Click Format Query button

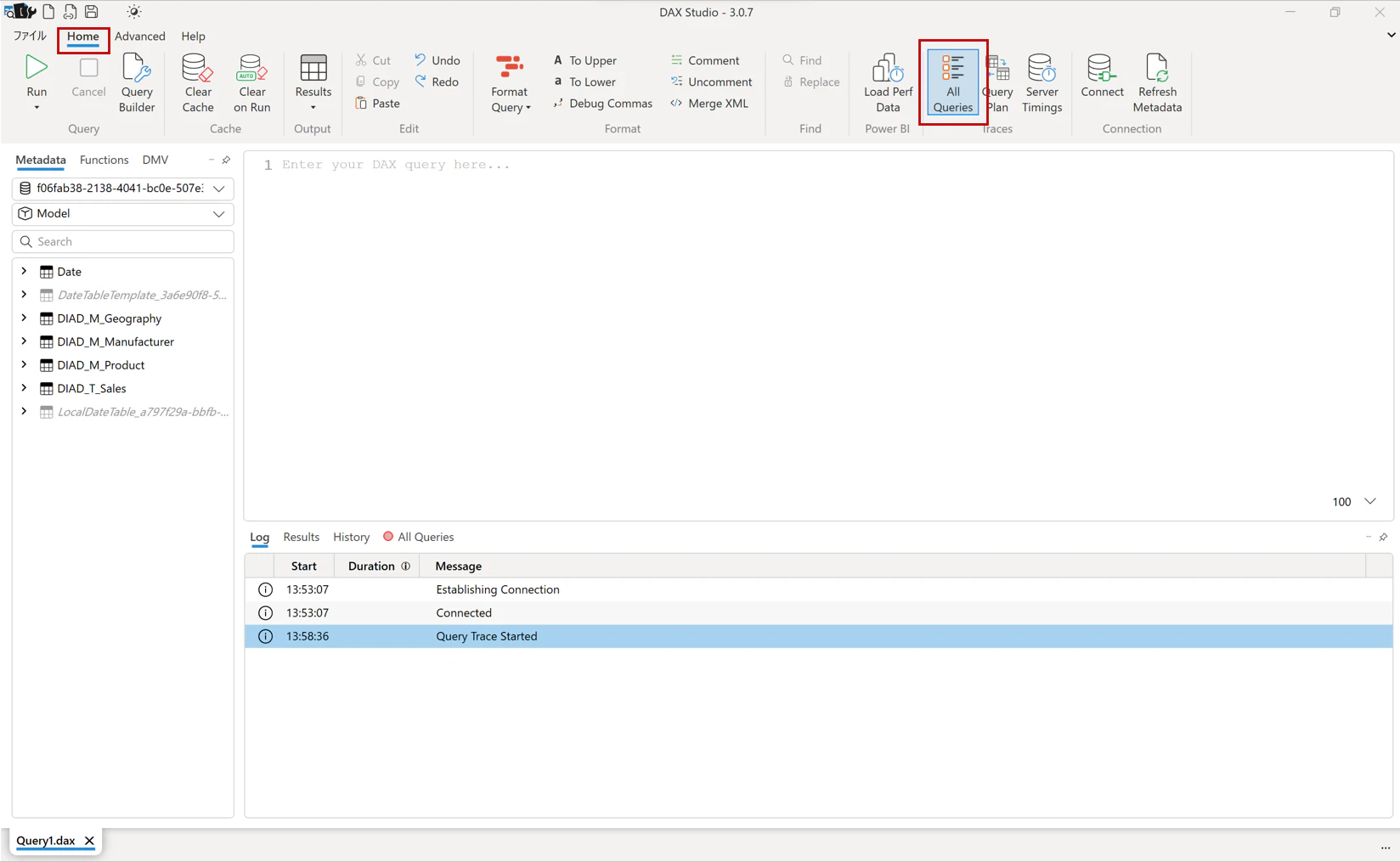(x=511, y=83)
